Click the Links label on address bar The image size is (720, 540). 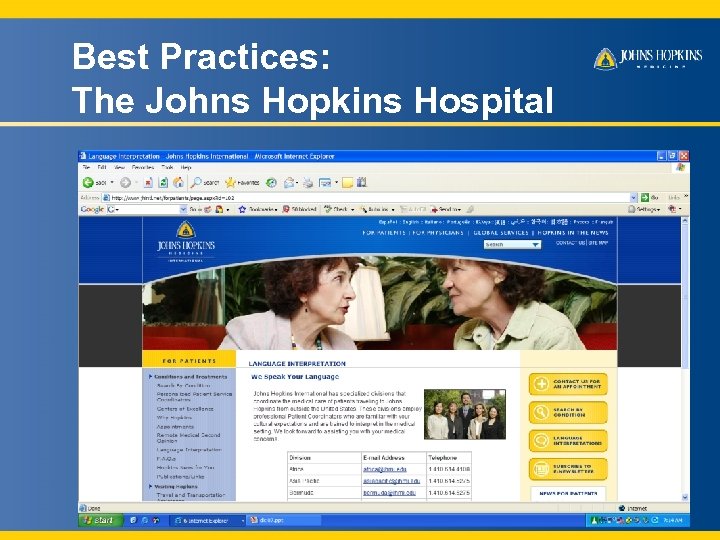[x=674, y=197]
